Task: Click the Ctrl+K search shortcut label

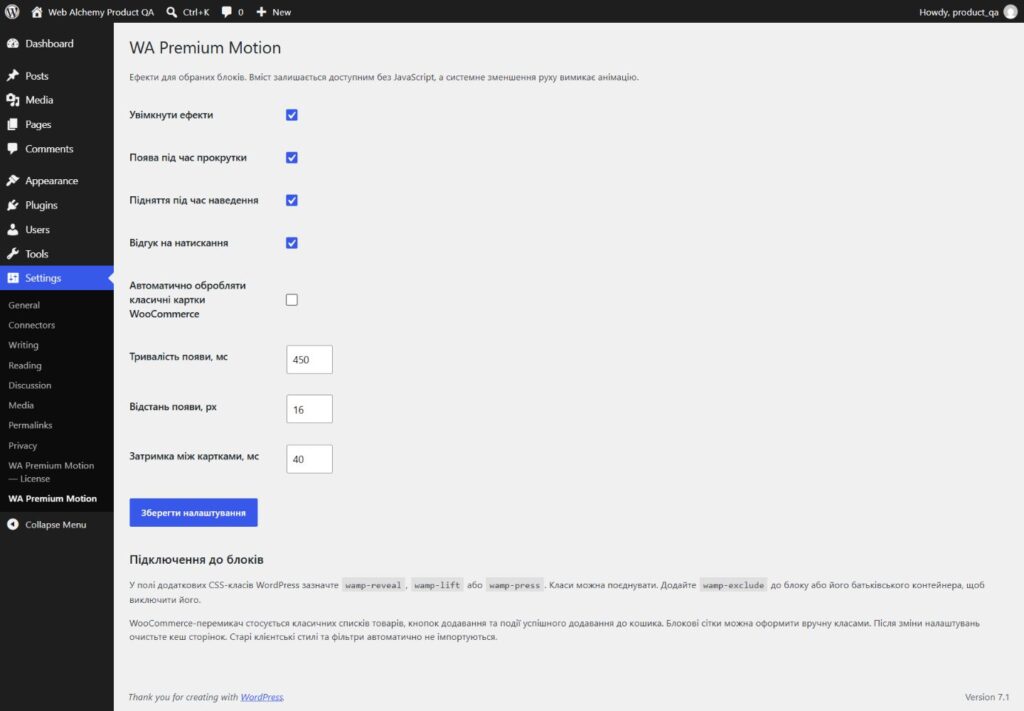Action: tap(196, 12)
